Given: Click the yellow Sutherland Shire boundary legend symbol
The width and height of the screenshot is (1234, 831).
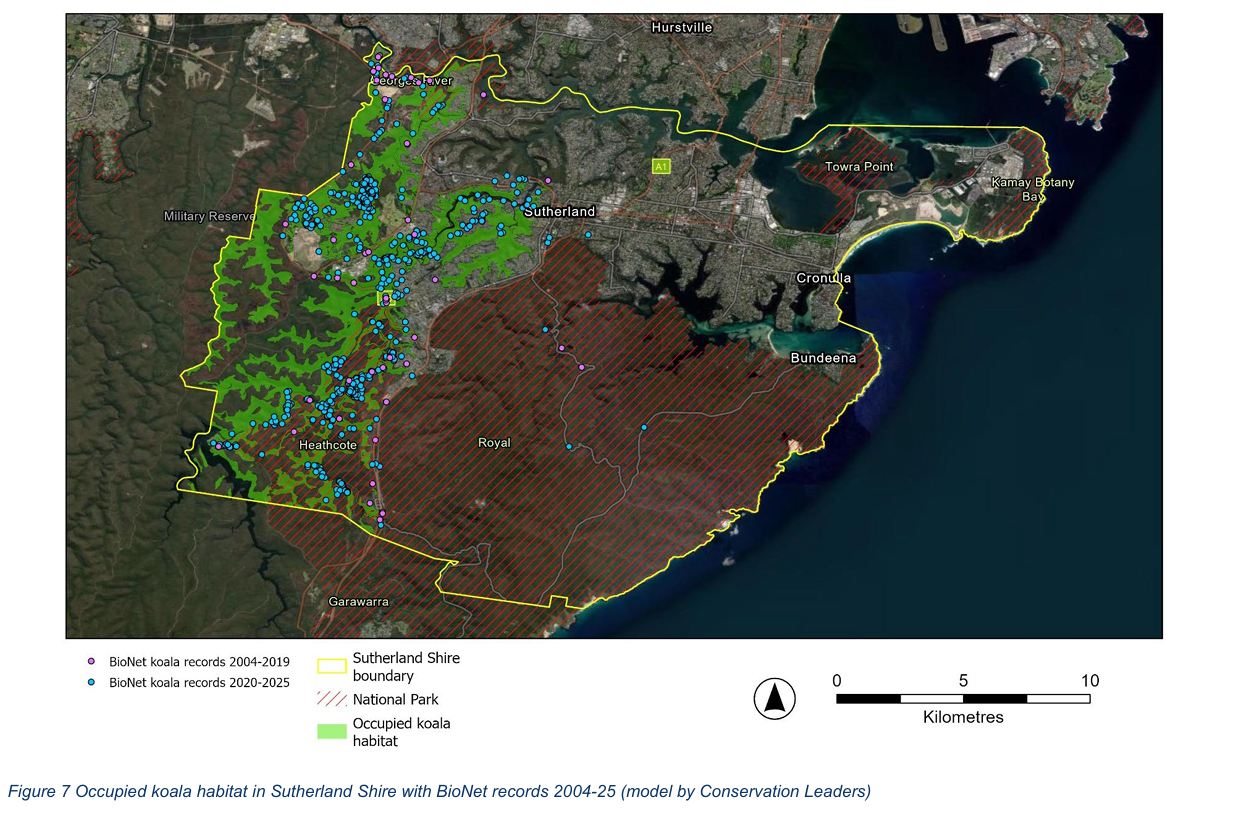Looking at the screenshot, I should (x=332, y=667).
